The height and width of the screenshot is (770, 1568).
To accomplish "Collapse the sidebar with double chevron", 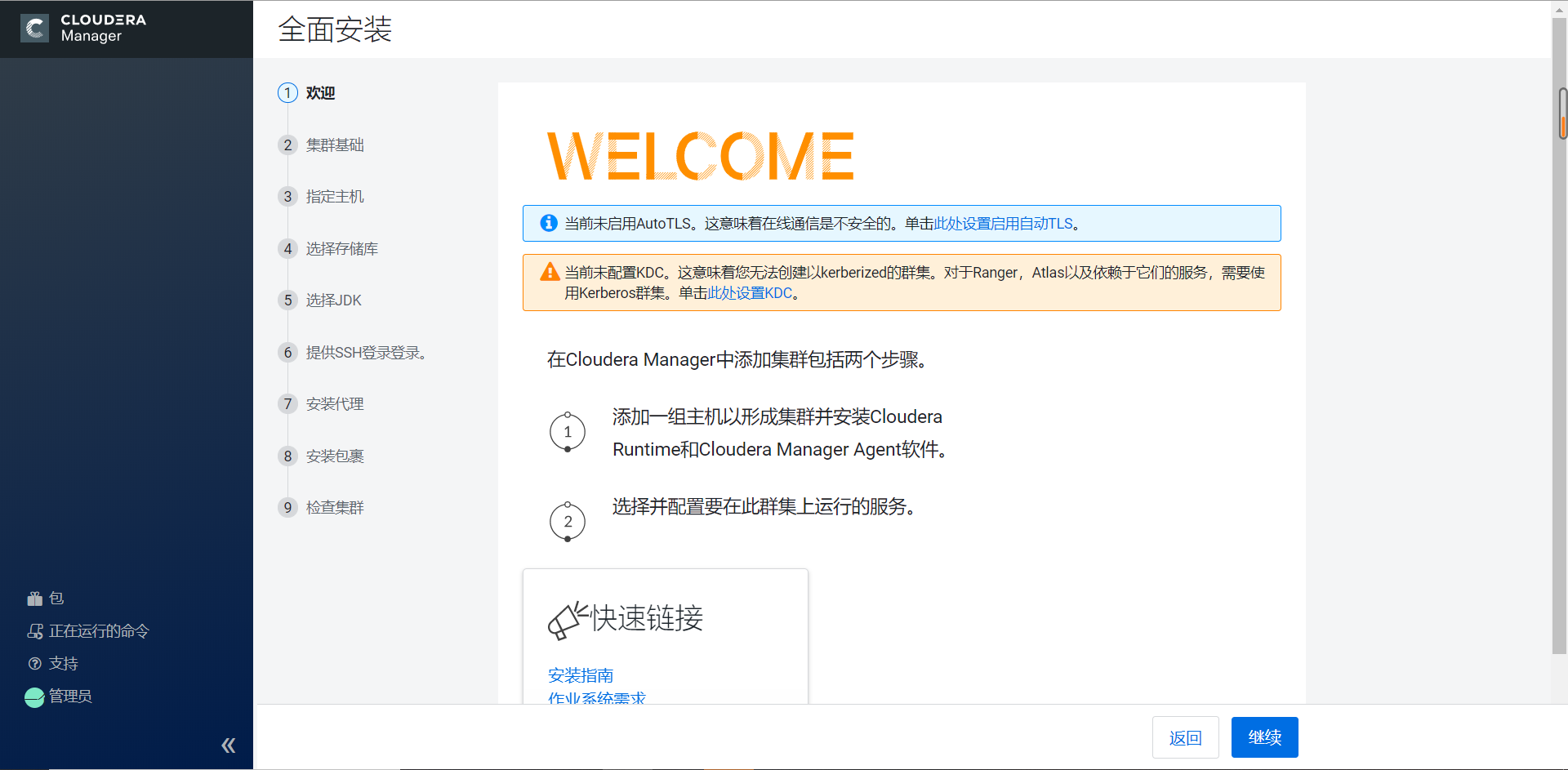I will tap(229, 745).
